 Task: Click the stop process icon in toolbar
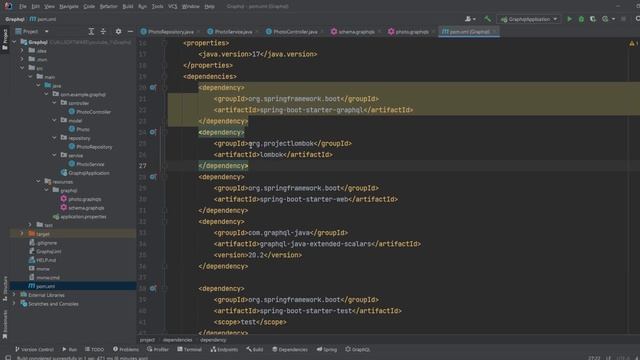pos(623,19)
